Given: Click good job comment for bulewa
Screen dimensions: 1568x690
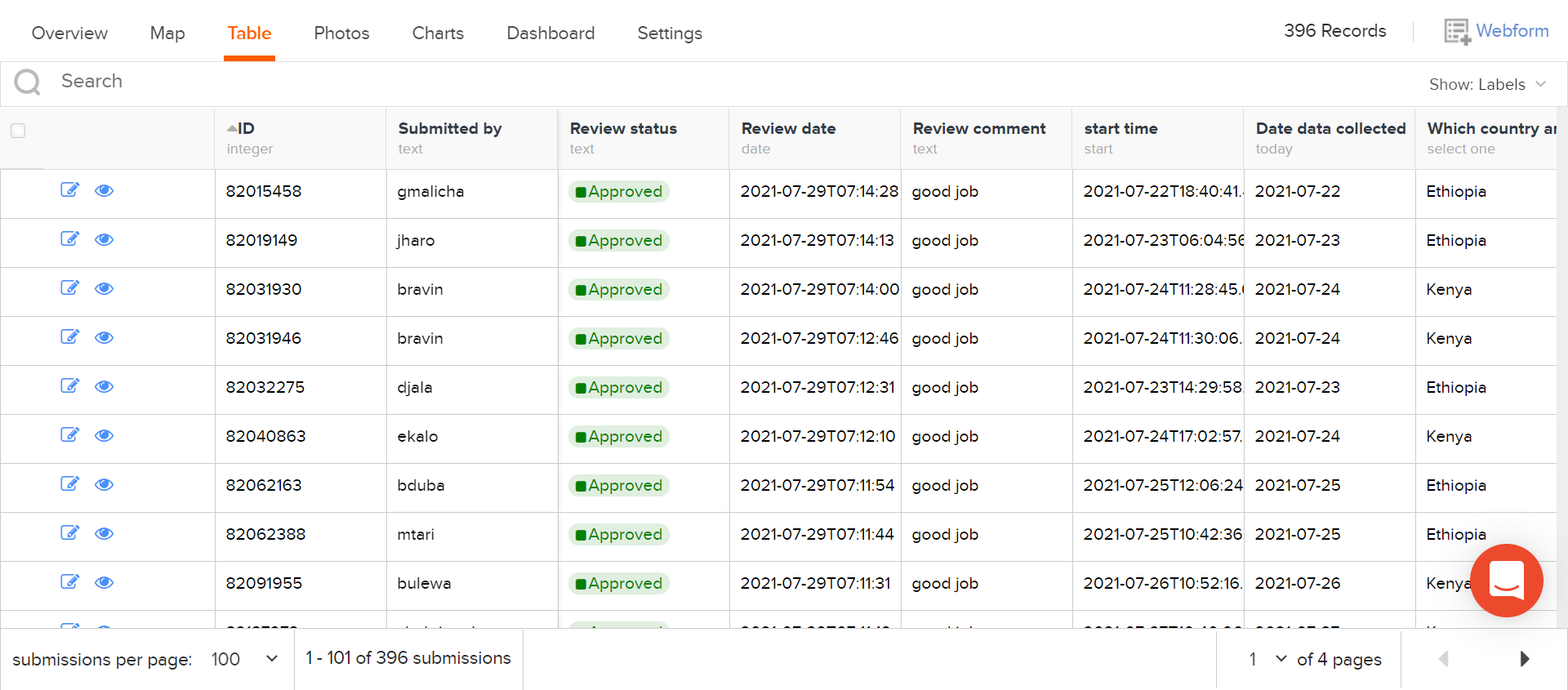Looking at the screenshot, I should click(x=945, y=583).
